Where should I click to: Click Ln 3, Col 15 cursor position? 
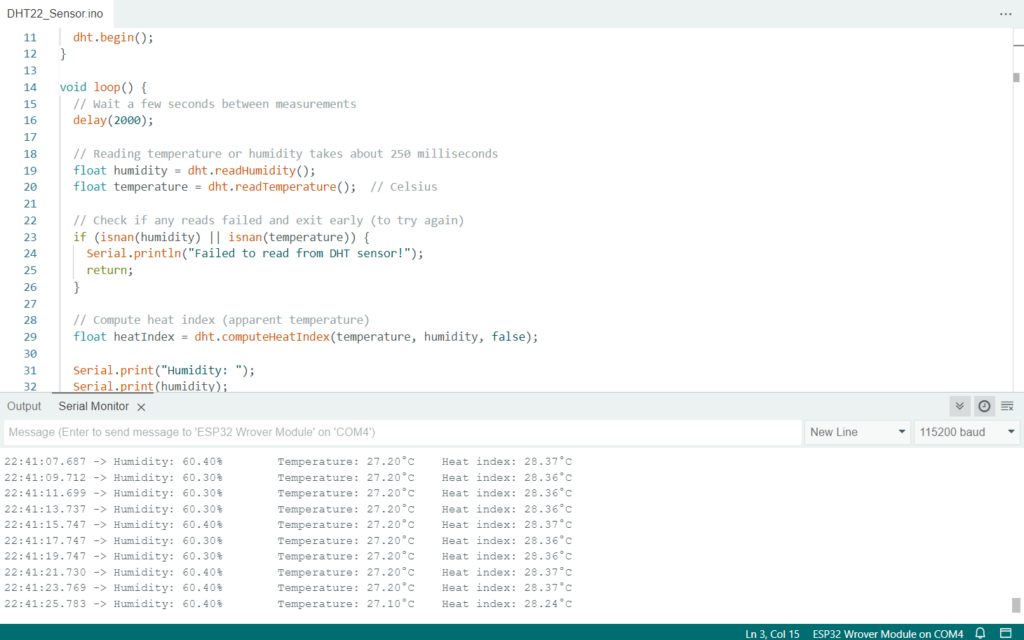[772, 633]
